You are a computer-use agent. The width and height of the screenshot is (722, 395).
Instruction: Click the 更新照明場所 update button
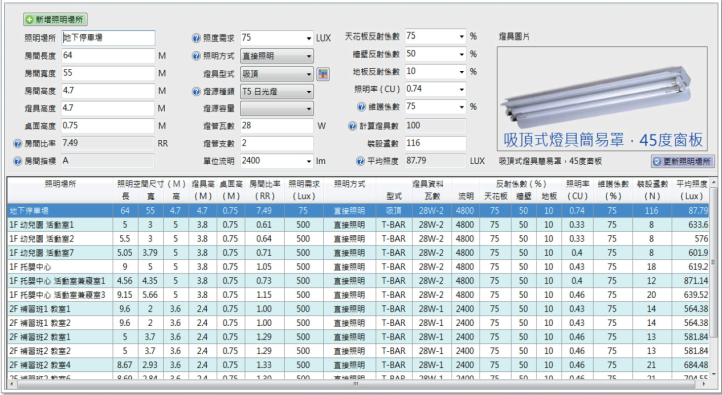[x=683, y=161]
